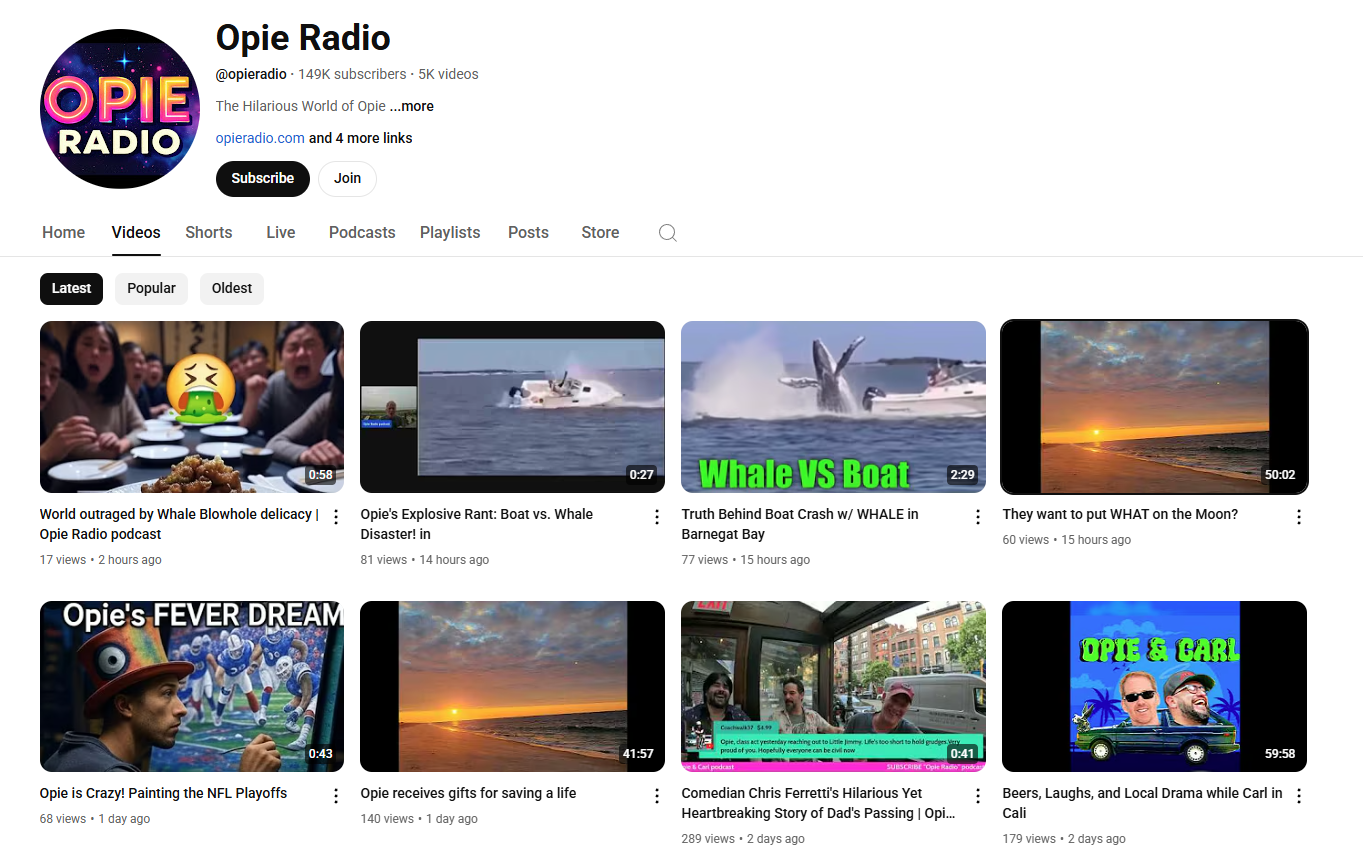
Task: Open options menu for Whale Blowhole delicacy video
Action: tap(336, 517)
